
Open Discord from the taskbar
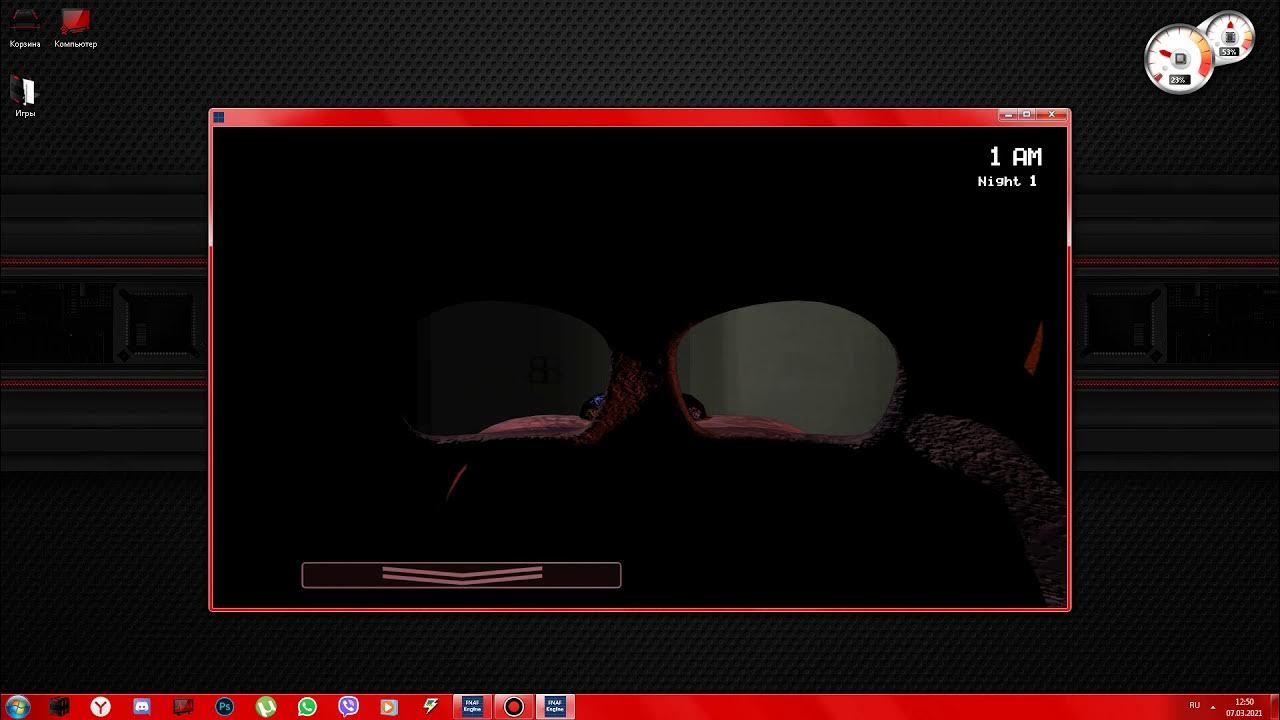[142, 707]
